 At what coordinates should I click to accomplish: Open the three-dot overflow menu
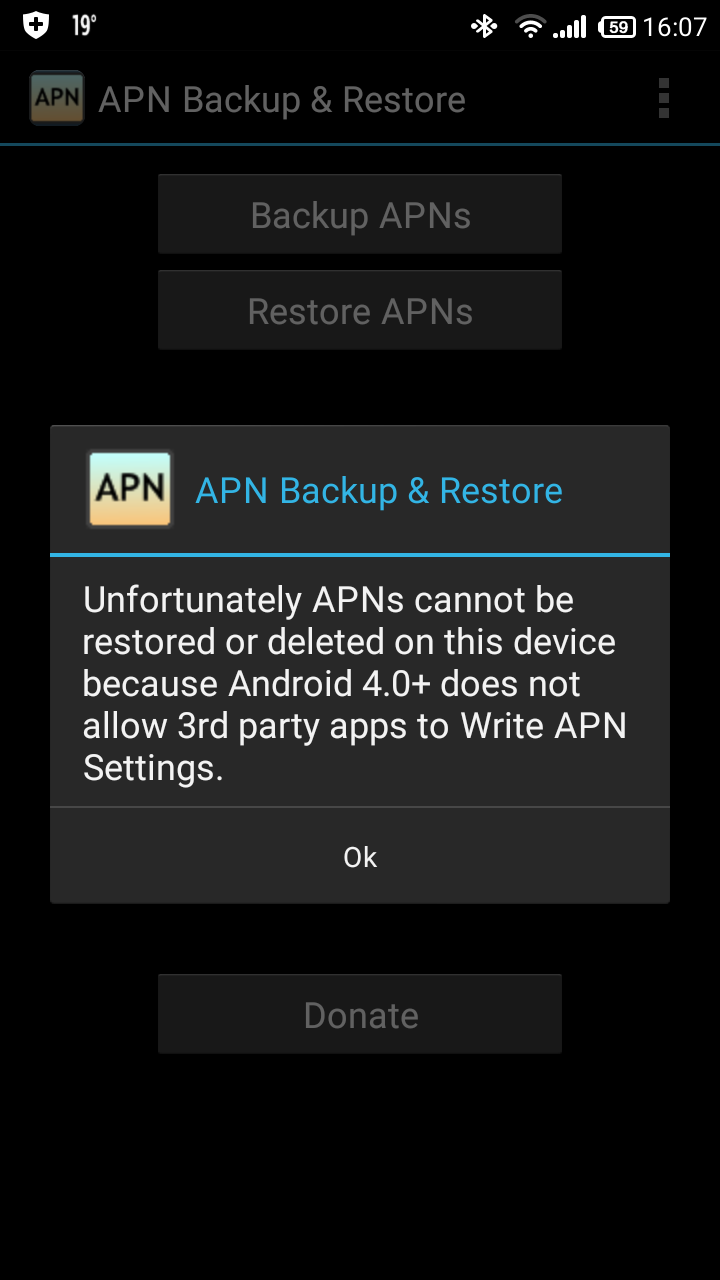coord(663,99)
